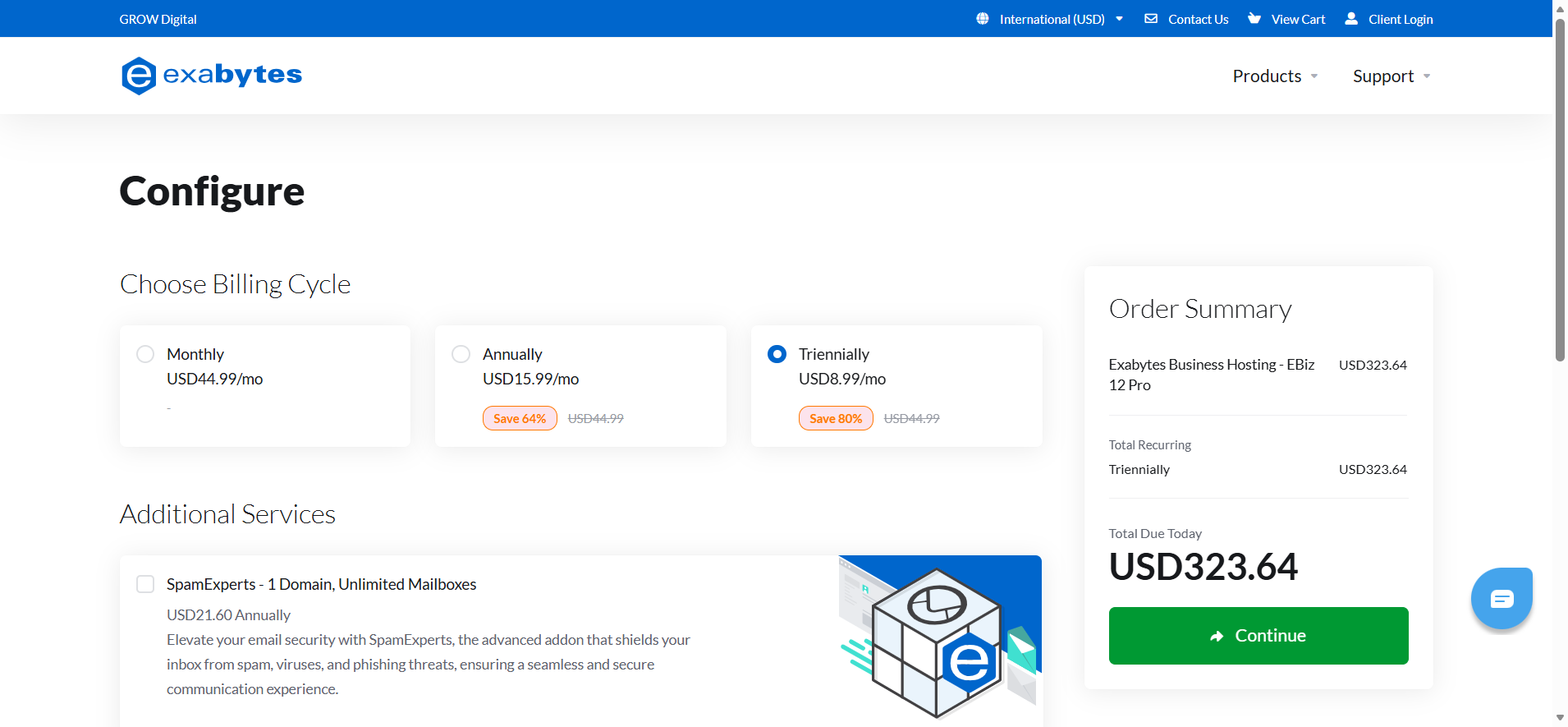Click the USD323.64 Total Due Today amount
Image resolution: width=1568 pixels, height=727 pixels.
click(x=1203, y=567)
